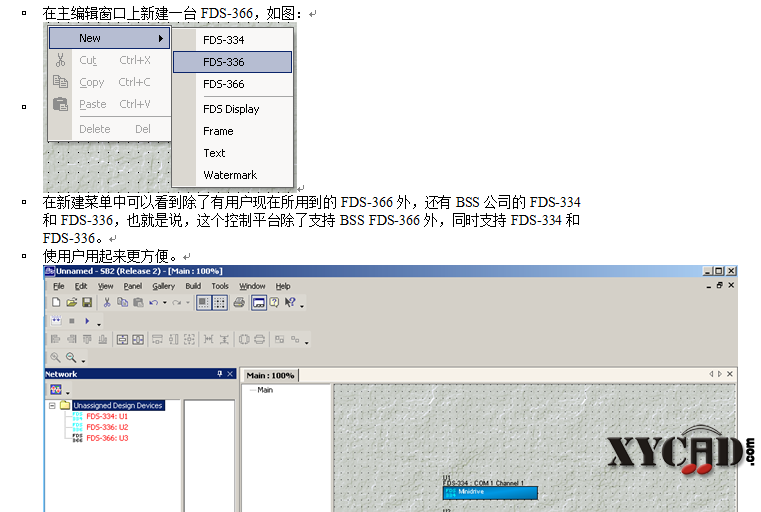Select FDS-366: U3 in network tree
761x512 pixels.
tap(107, 438)
